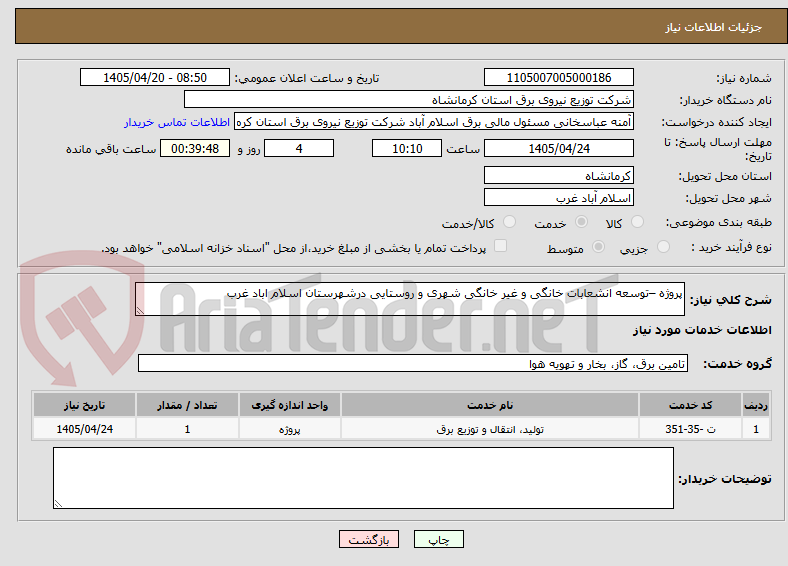The width and height of the screenshot is (788, 566).
Task: Click the general description text area
Action: click(410, 299)
